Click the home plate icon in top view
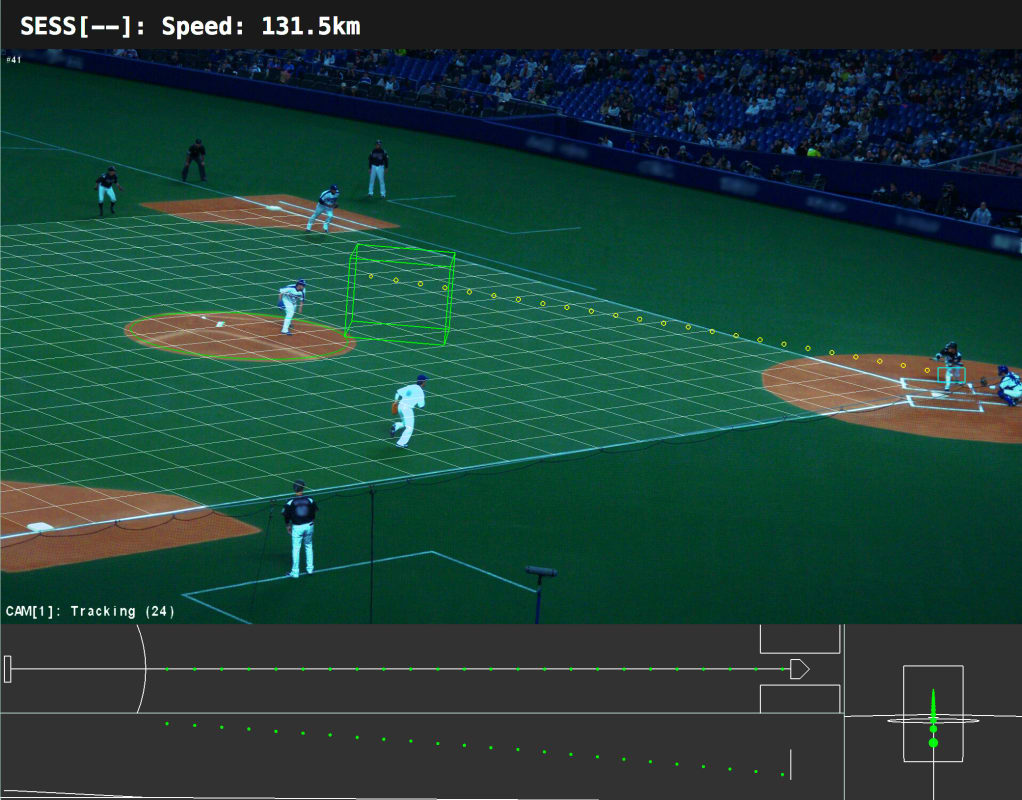Image resolution: width=1022 pixels, height=800 pixels. point(799,669)
